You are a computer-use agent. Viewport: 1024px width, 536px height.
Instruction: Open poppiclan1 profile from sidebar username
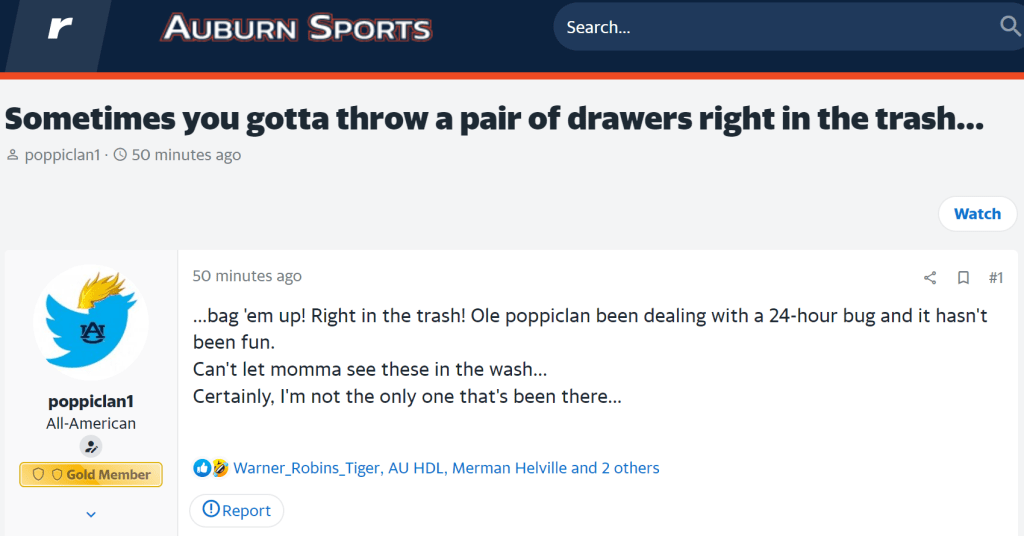point(91,401)
